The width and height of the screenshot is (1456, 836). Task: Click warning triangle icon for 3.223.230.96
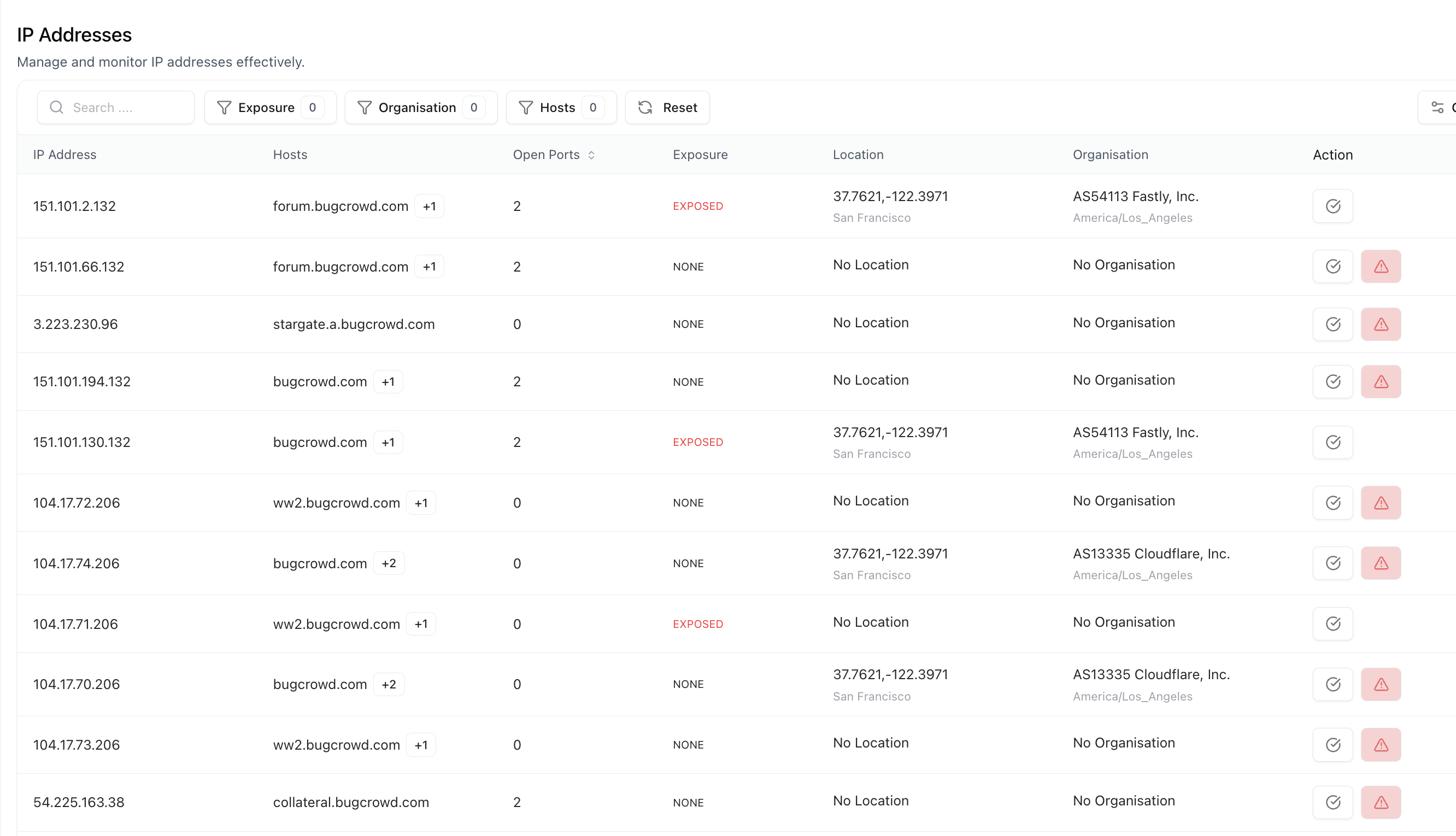click(x=1381, y=325)
